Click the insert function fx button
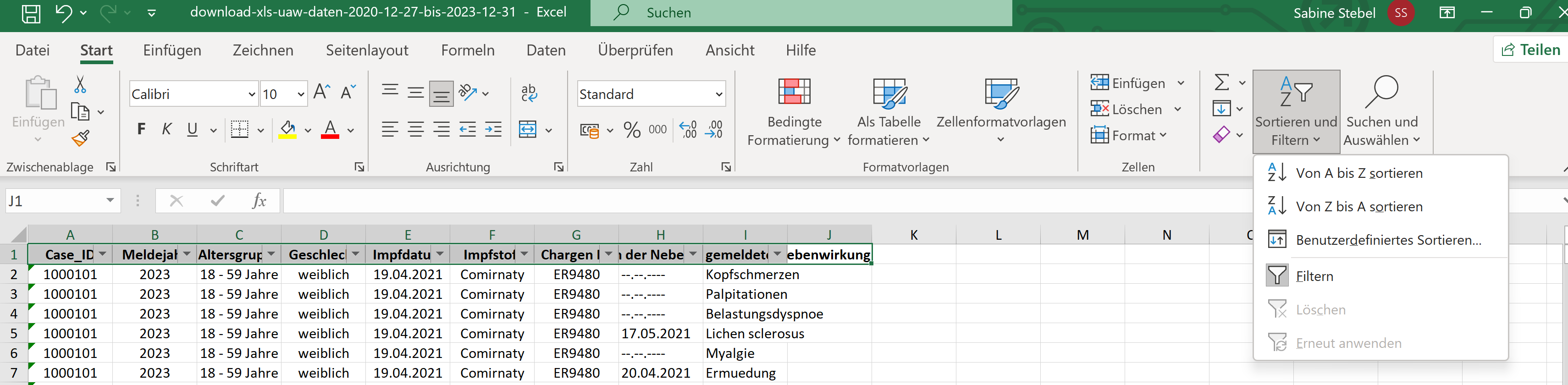Image resolution: width=1568 pixels, height=385 pixels. 259,200
